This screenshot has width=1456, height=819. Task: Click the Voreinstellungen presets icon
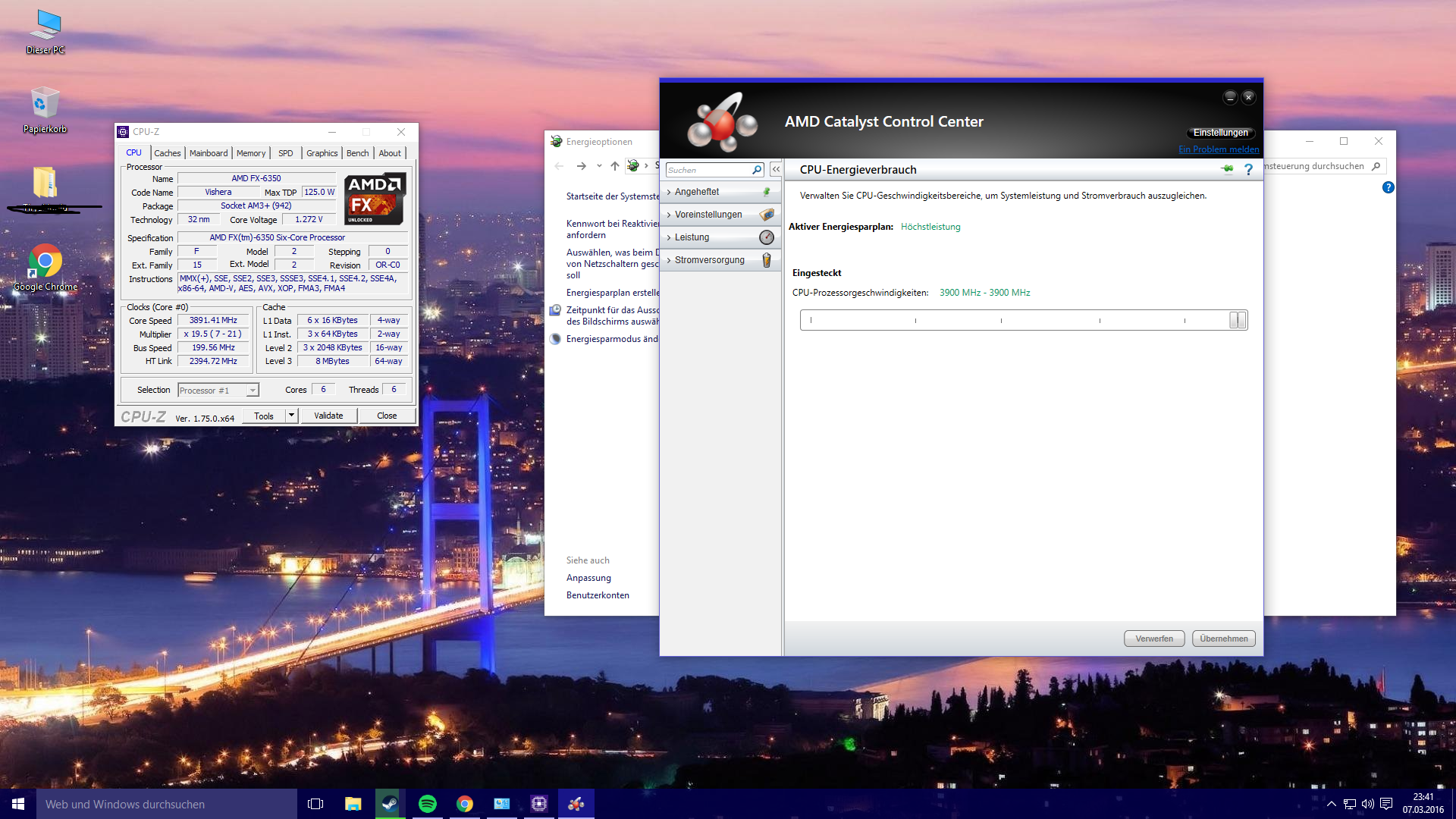point(767,215)
